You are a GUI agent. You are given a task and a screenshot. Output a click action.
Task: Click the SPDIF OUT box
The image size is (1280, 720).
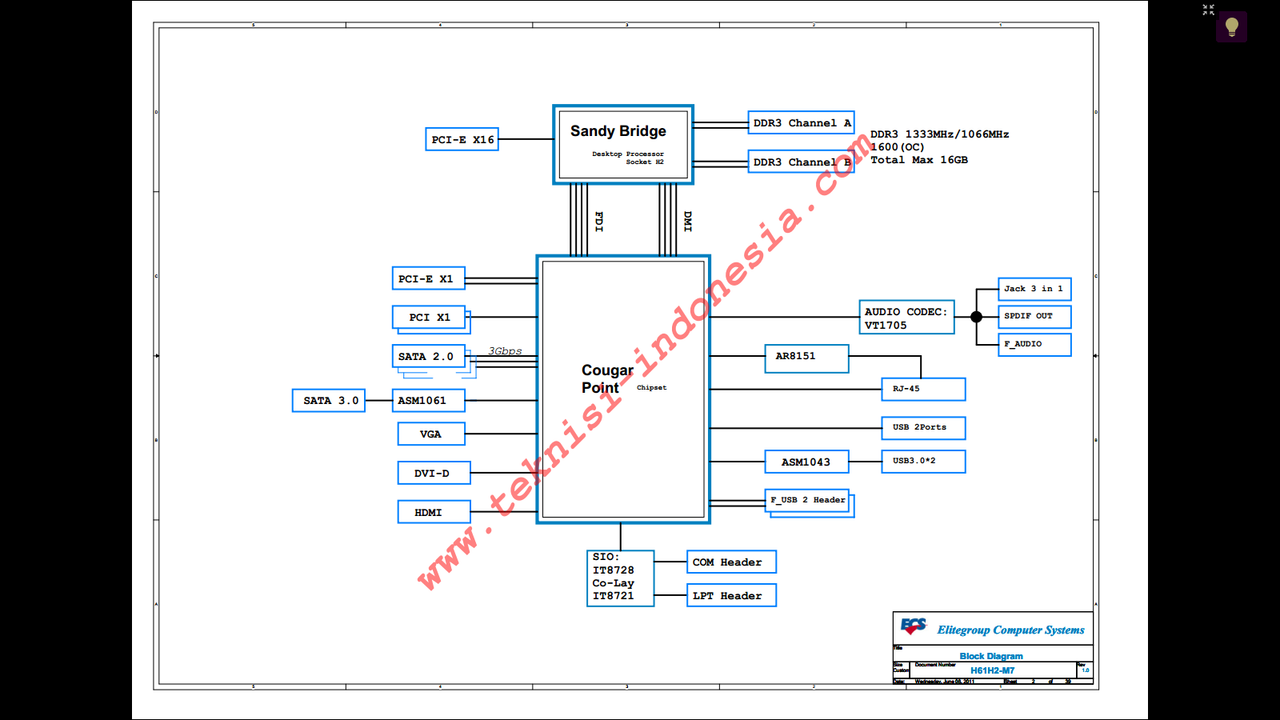(1035, 317)
